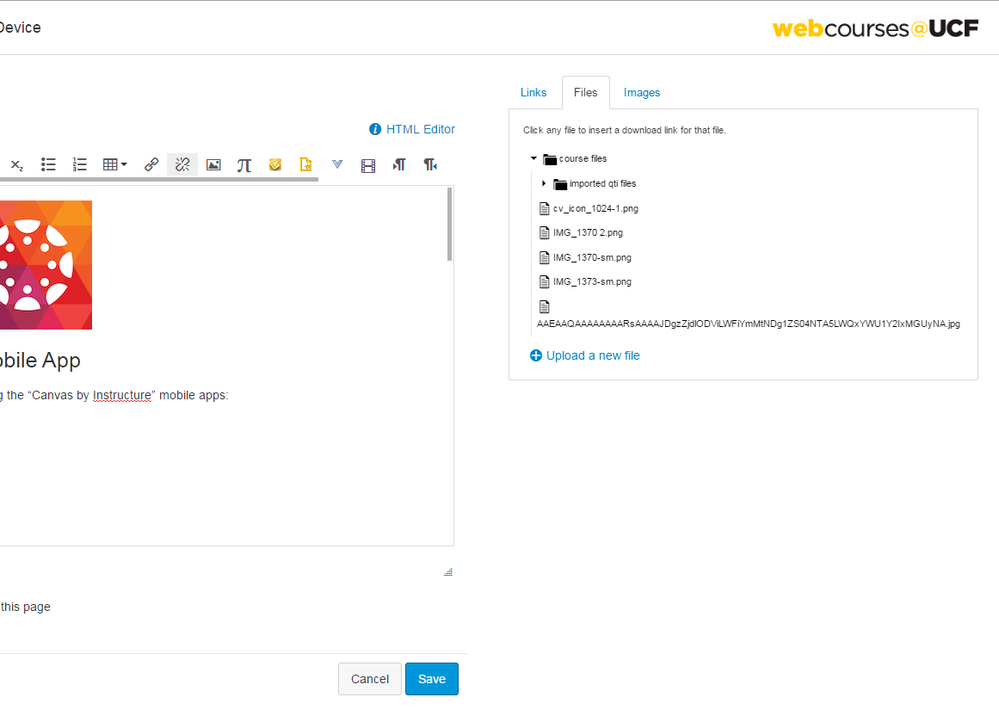Image resolution: width=999 pixels, height=728 pixels.
Task: Select the long AAEAAQAAAA .jpg file name
Action: pyautogui.click(x=748, y=324)
